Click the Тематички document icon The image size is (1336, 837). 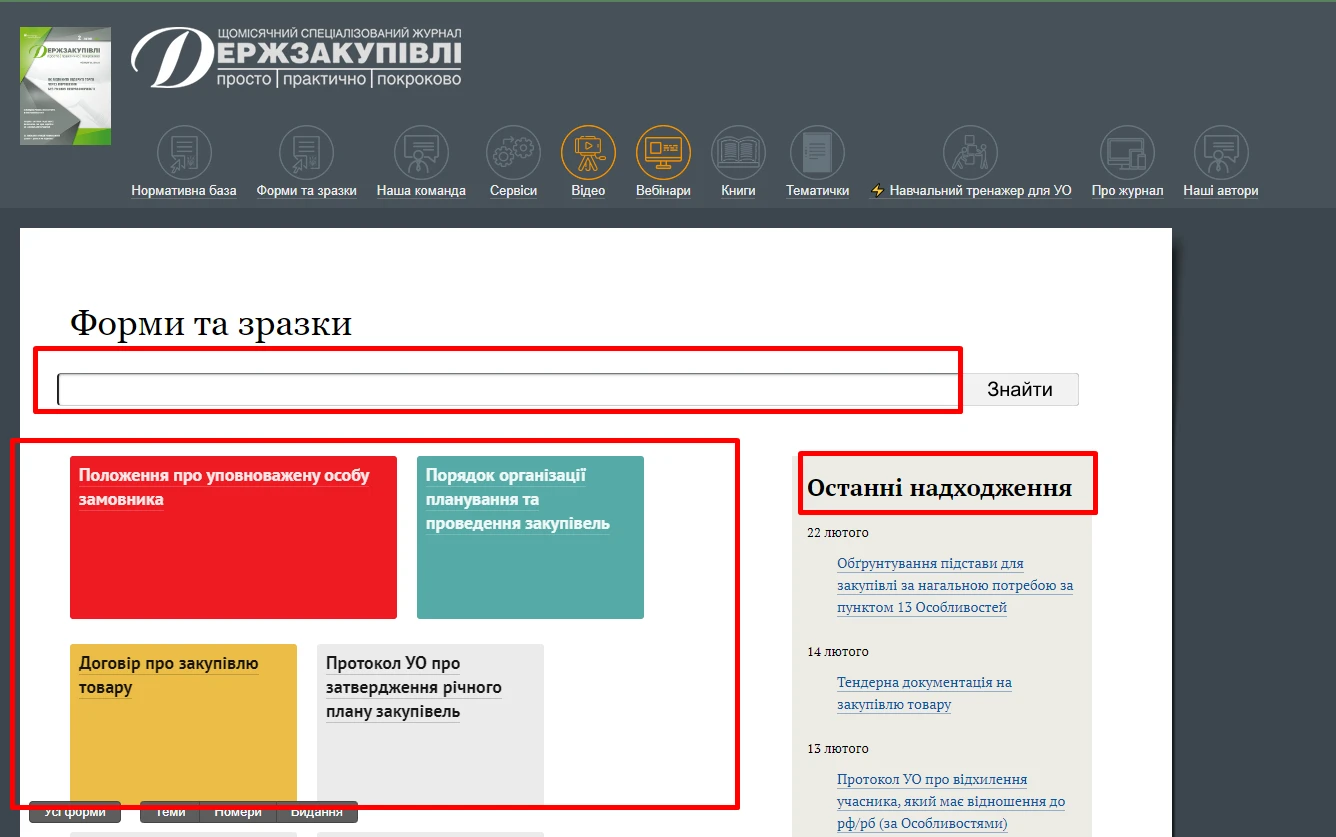click(x=817, y=152)
